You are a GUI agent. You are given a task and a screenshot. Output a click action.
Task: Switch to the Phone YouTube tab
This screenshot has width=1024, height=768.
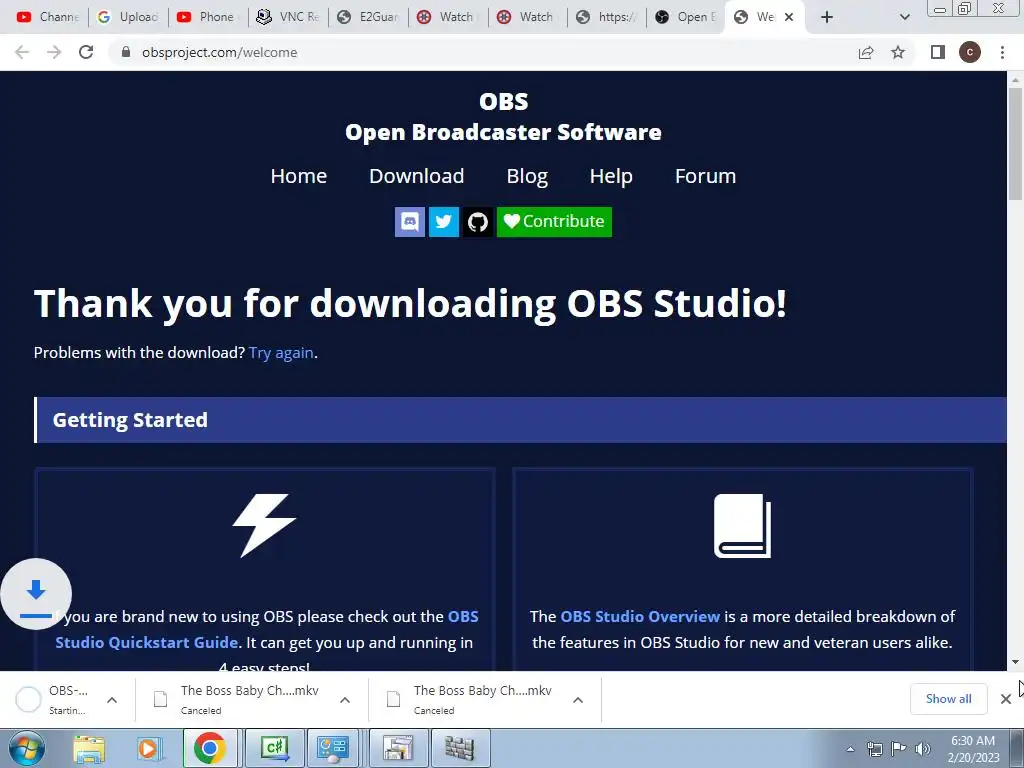[208, 17]
